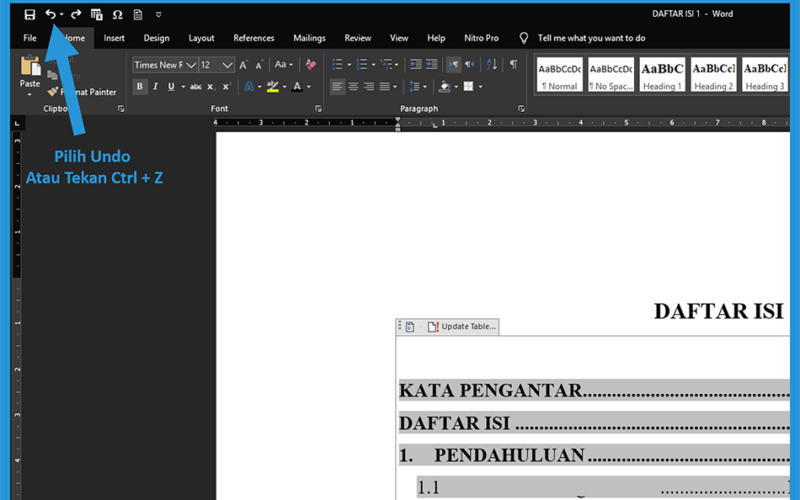This screenshot has height=500, width=800.
Task: Set right-to-left text direction
Action: tap(469, 64)
